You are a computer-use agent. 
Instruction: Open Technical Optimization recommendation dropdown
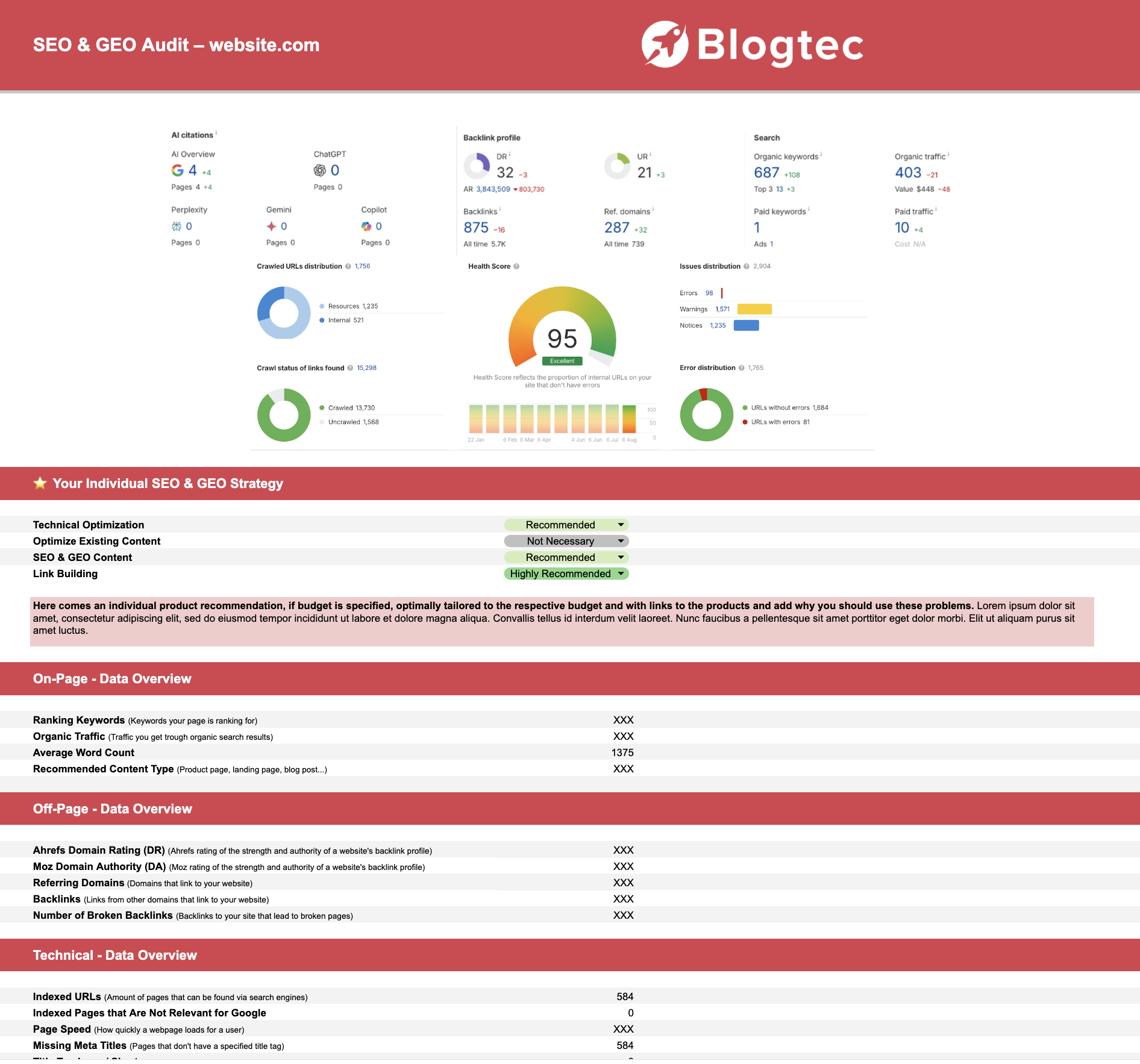[566, 525]
